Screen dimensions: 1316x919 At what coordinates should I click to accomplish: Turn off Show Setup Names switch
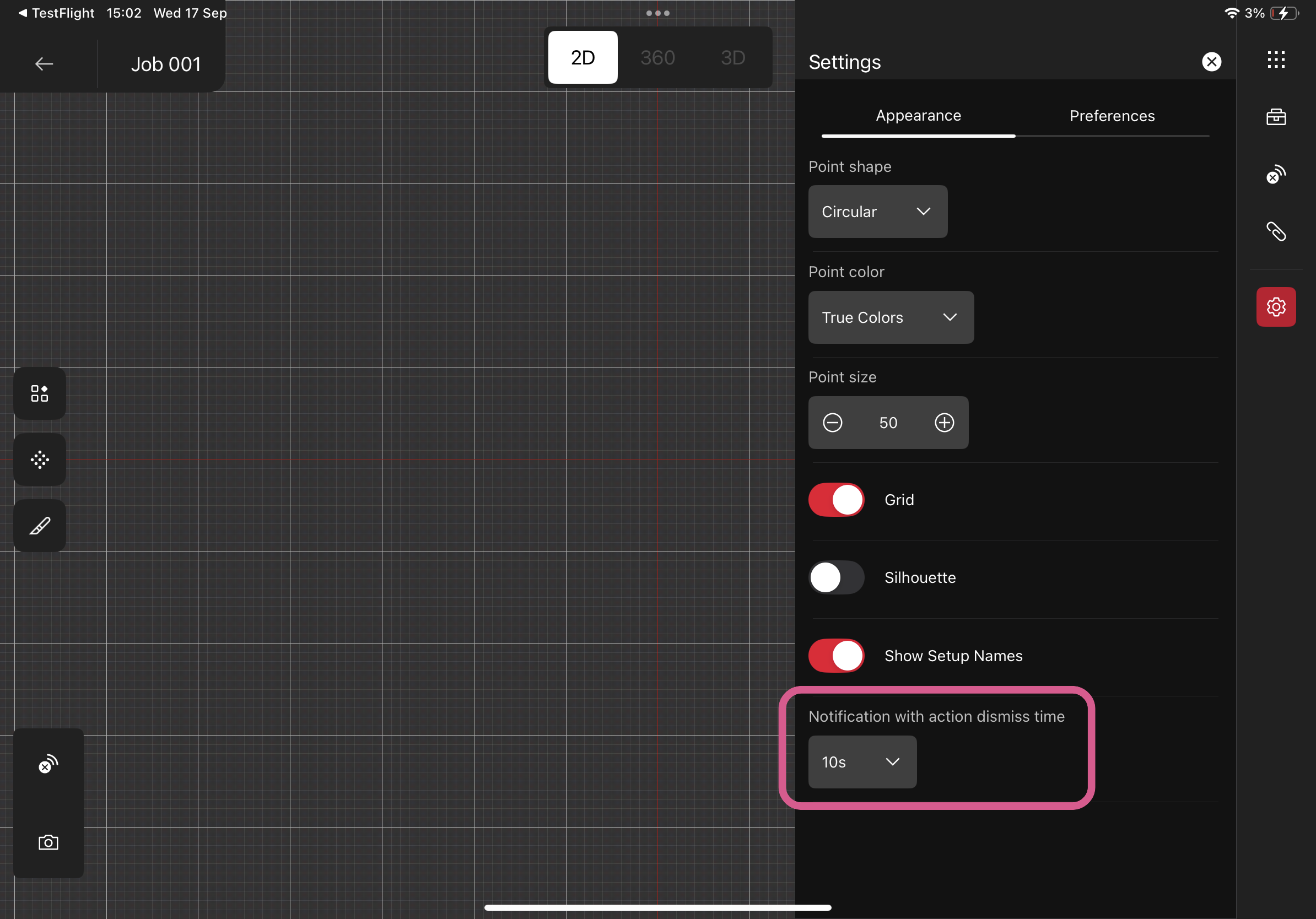pyautogui.click(x=836, y=656)
